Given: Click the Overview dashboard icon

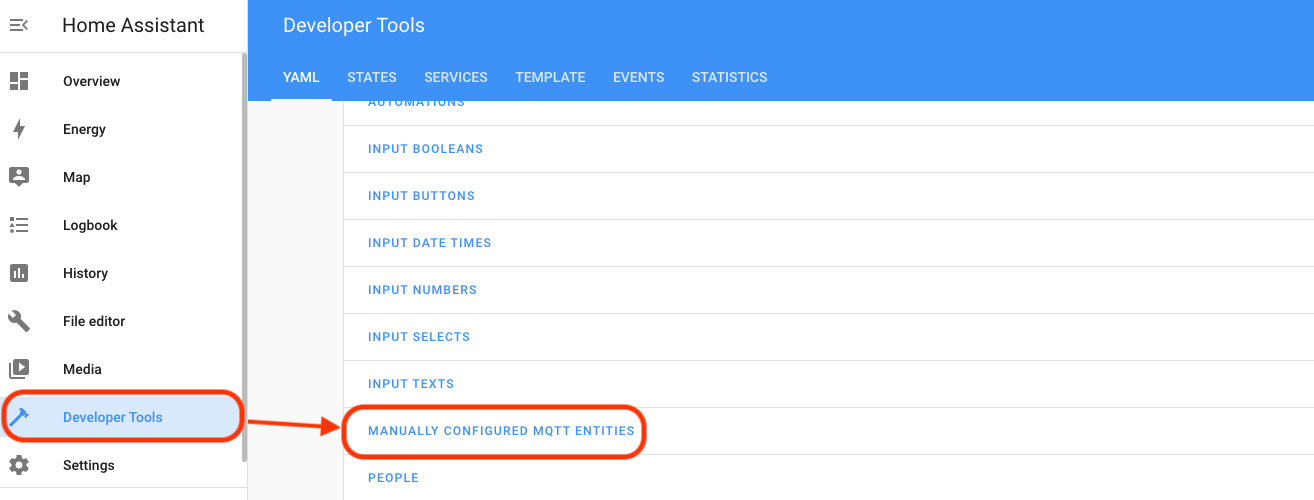Looking at the screenshot, I should (x=19, y=81).
